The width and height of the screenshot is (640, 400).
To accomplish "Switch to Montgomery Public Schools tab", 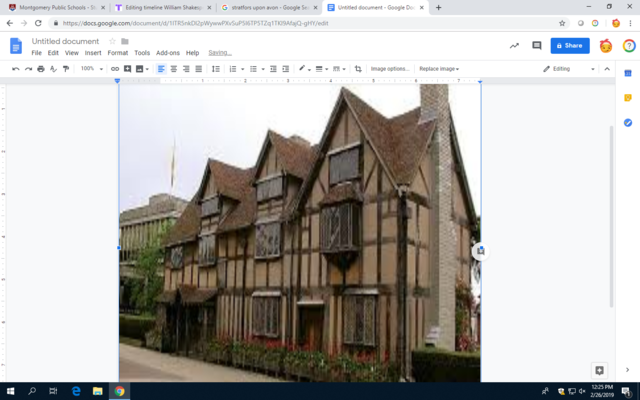I will [57, 7].
